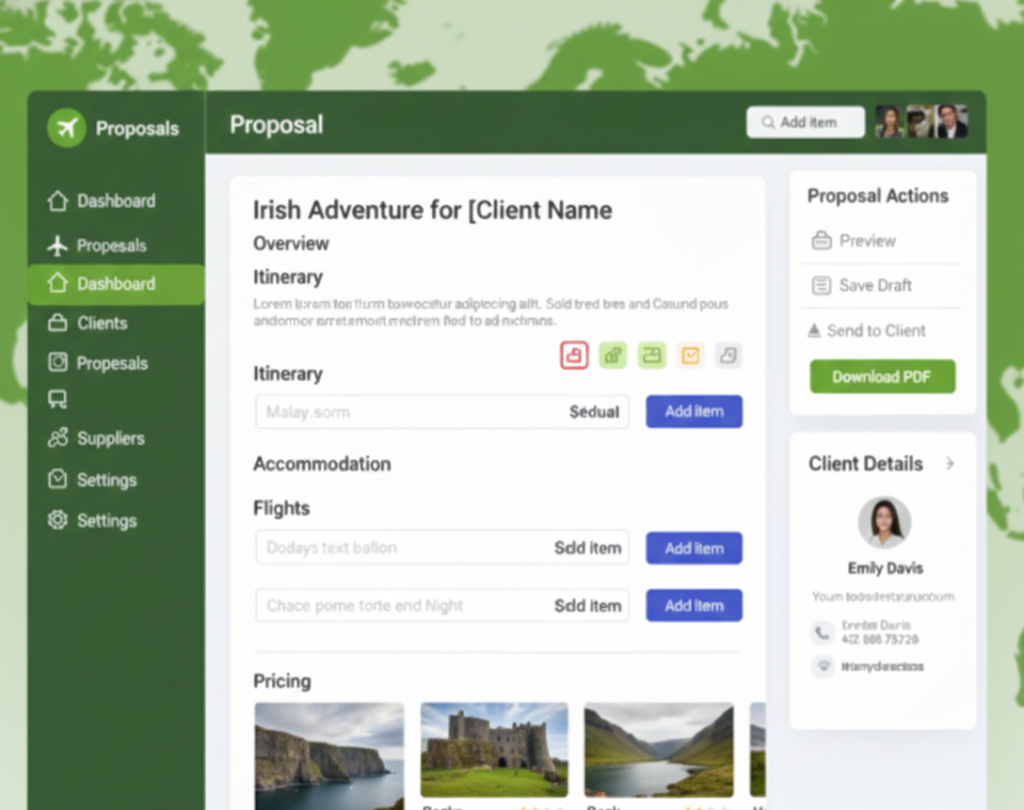Open the unlabeled bus icon in sidebar

58,400
